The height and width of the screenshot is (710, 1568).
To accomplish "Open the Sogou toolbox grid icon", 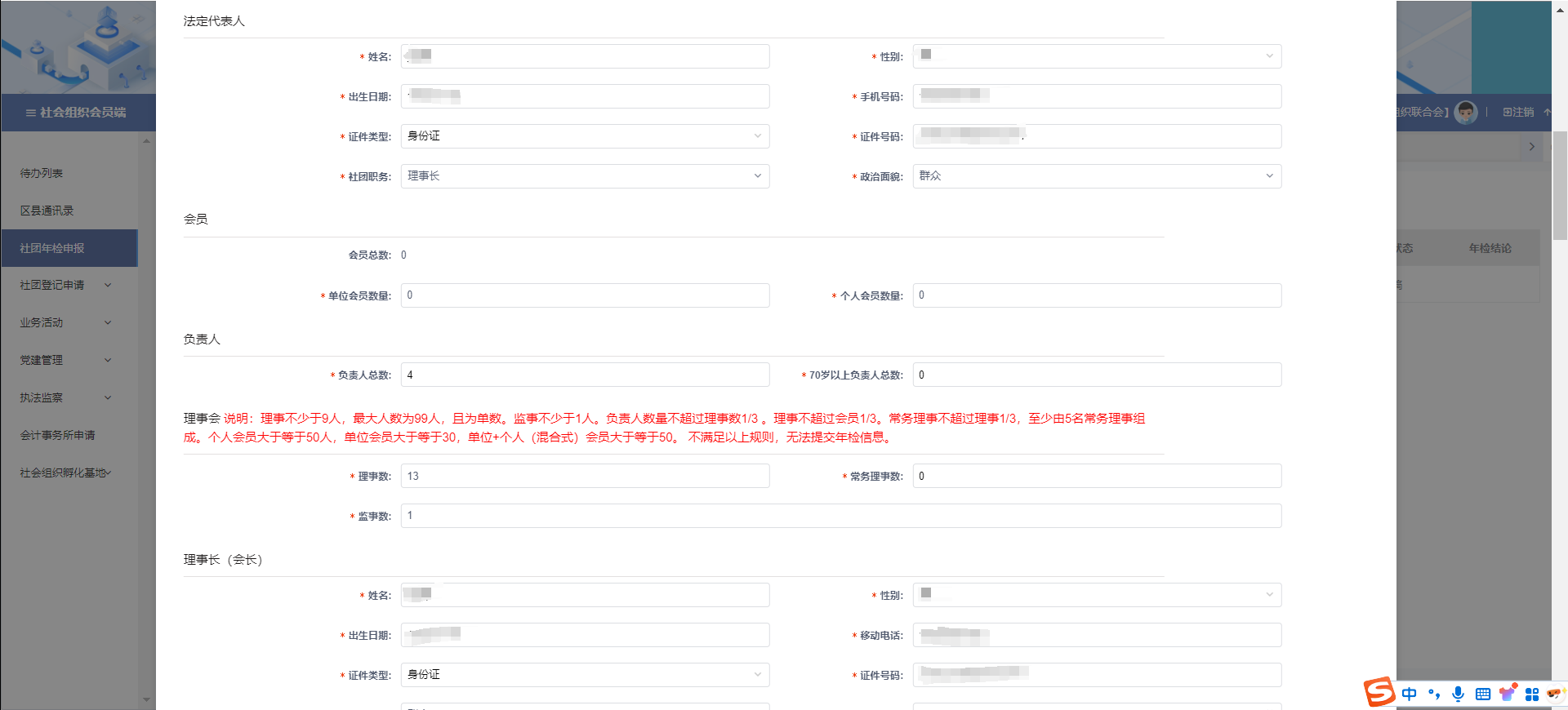I will (x=1532, y=694).
